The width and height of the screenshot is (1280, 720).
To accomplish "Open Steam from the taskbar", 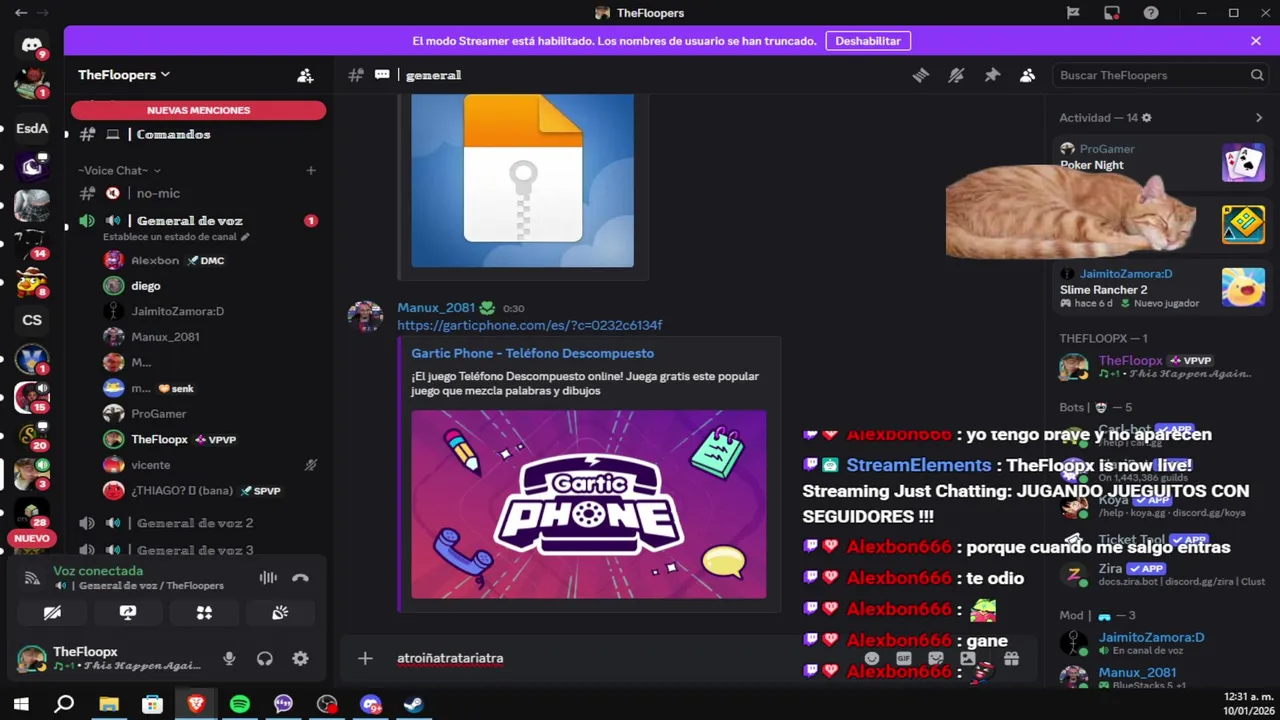I will (413, 704).
